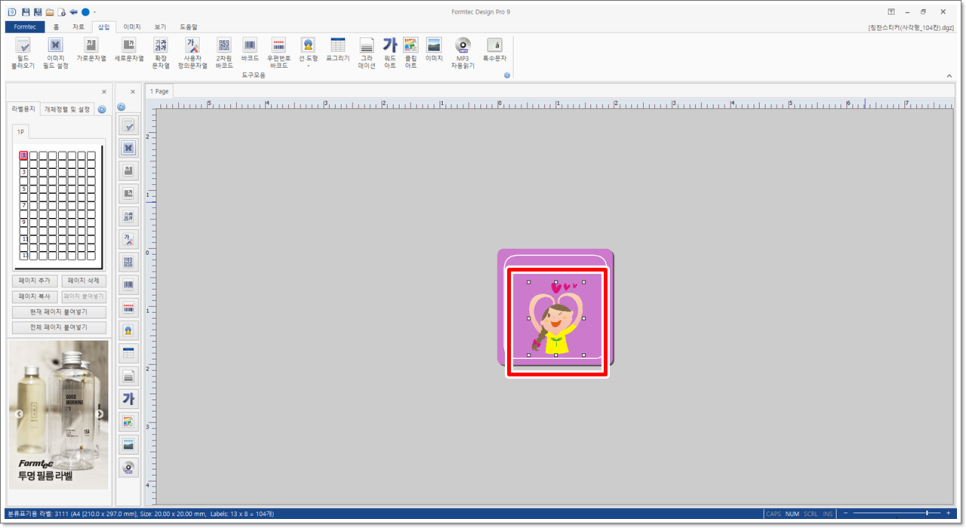The image size is (966, 528).
Task: Switch to the 홈 ribbon tab
Action: tap(56, 27)
